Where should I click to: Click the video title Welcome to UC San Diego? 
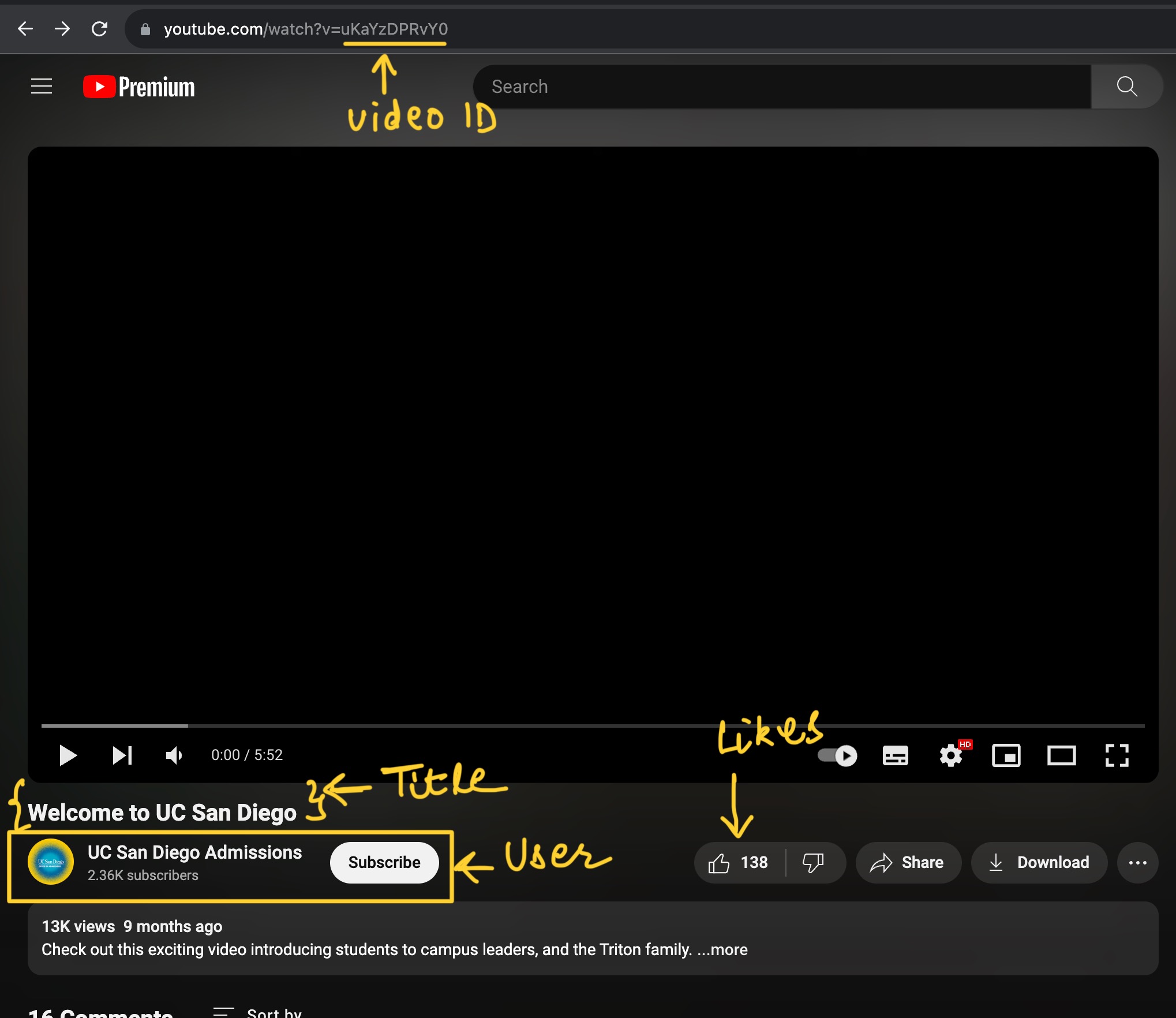(x=162, y=812)
